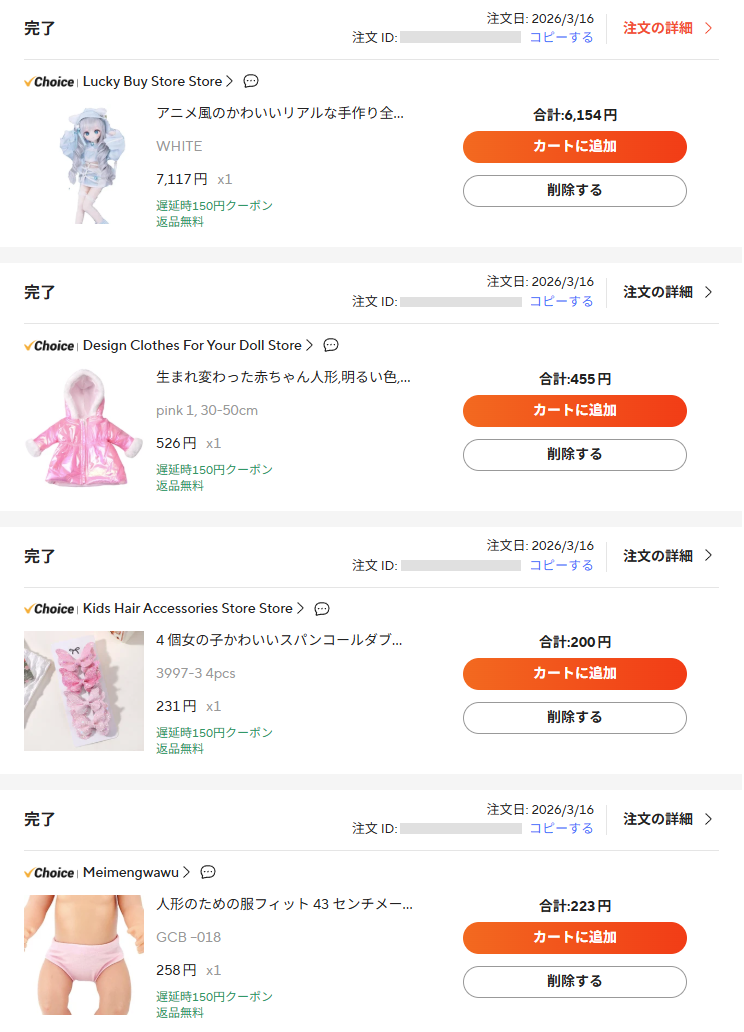Open the anime doll product thumbnail

[x=84, y=164]
